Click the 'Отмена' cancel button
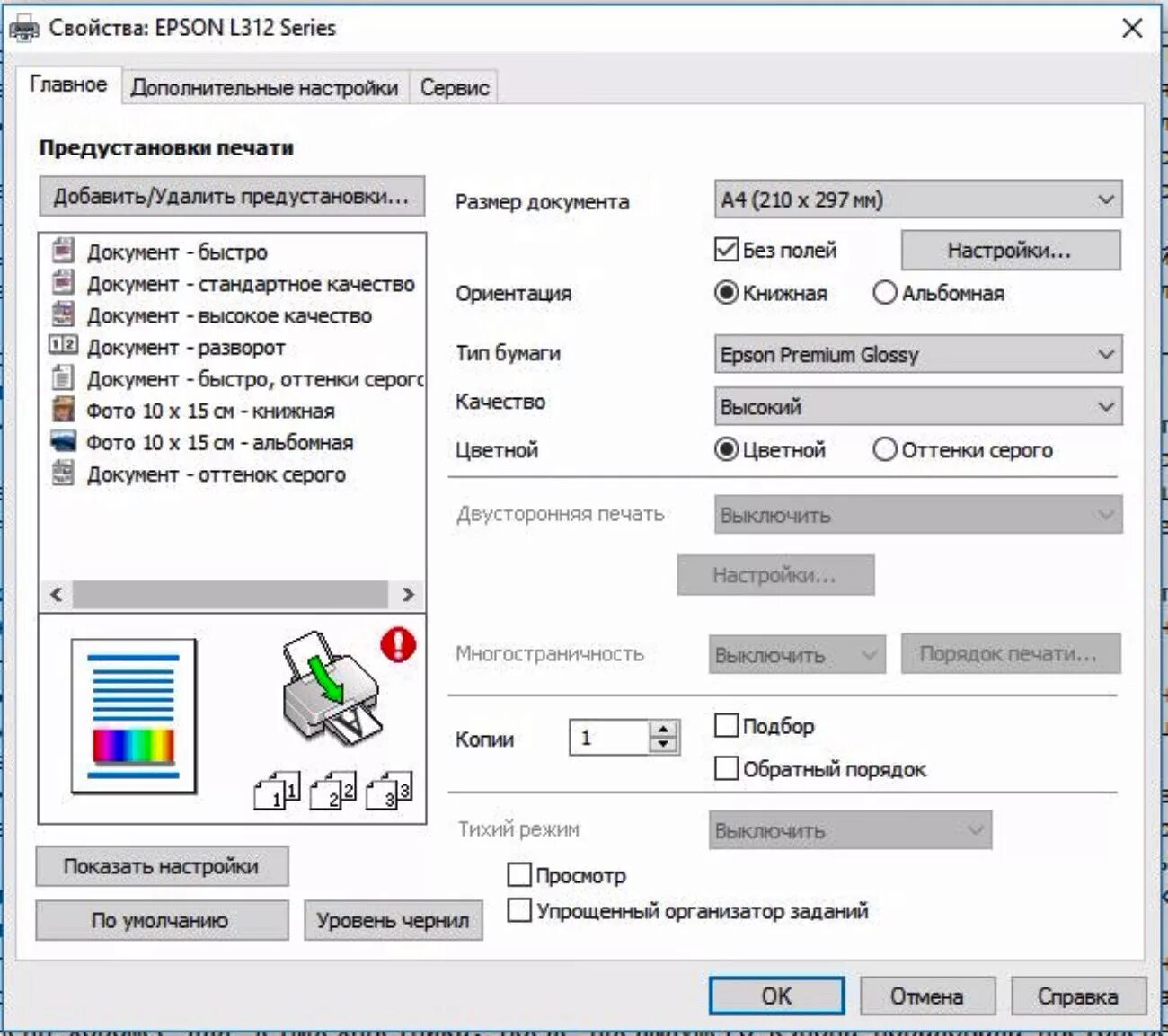The image size is (1168, 1036). [x=927, y=996]
